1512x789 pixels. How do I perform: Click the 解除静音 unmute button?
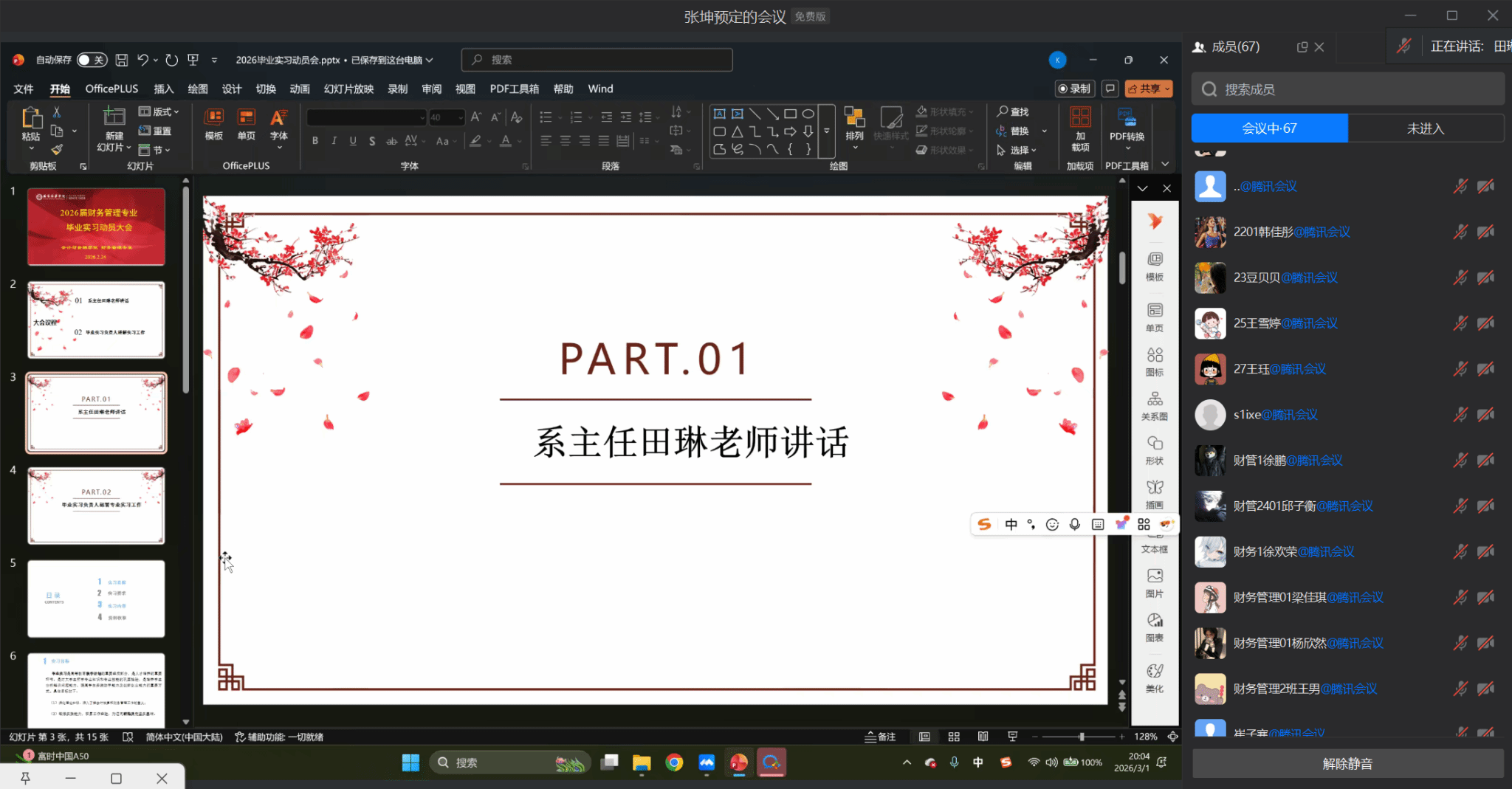[x=1347, y=764]
